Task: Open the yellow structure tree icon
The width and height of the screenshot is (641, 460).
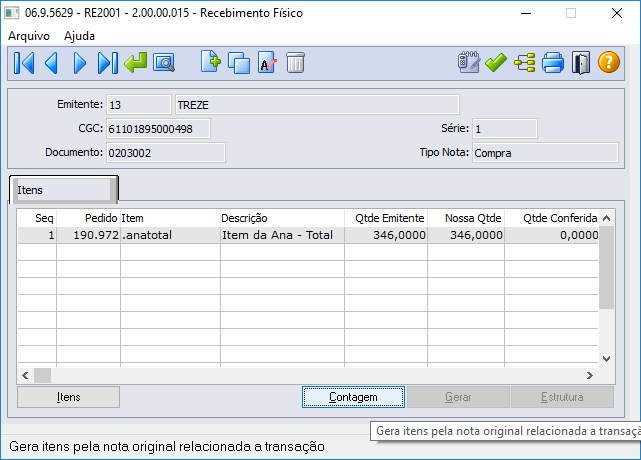Action: (x=524, y=63)
